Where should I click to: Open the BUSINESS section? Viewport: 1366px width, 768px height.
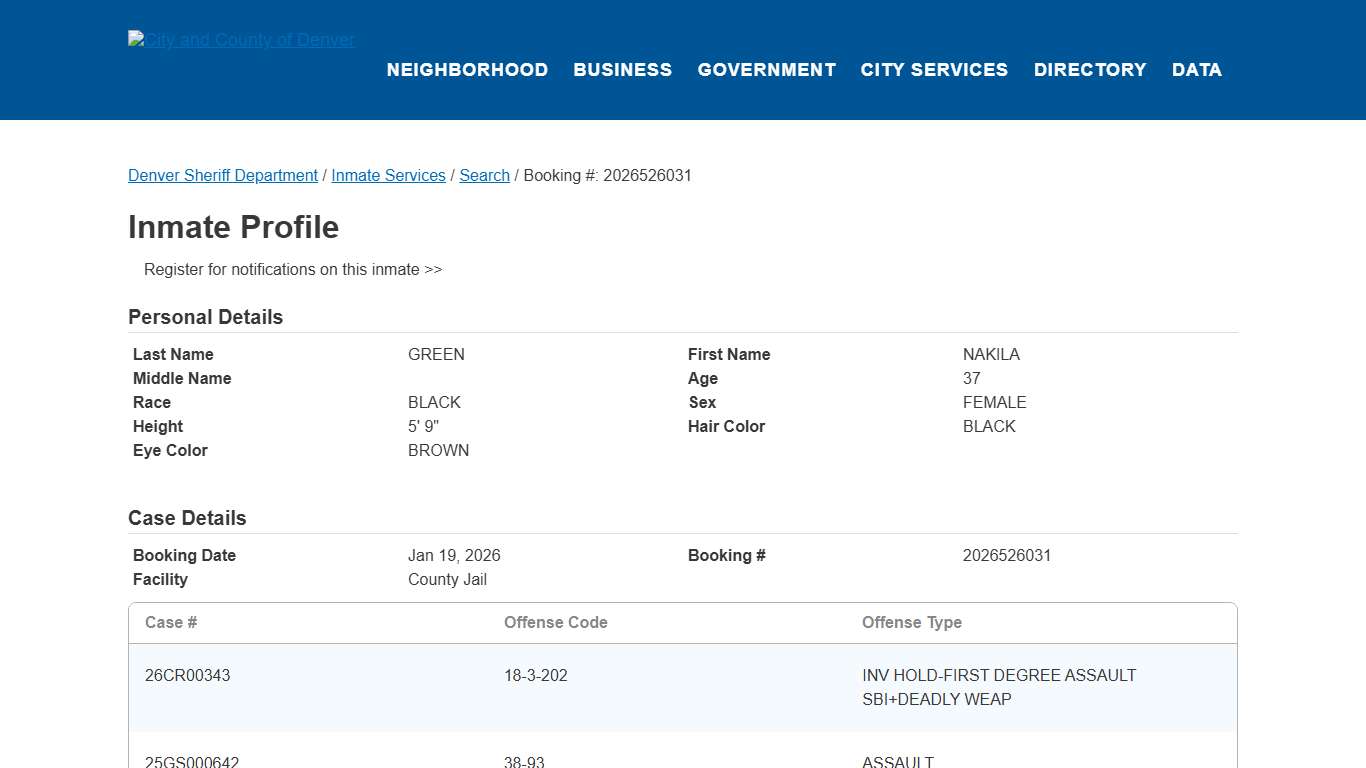(622, 70)
